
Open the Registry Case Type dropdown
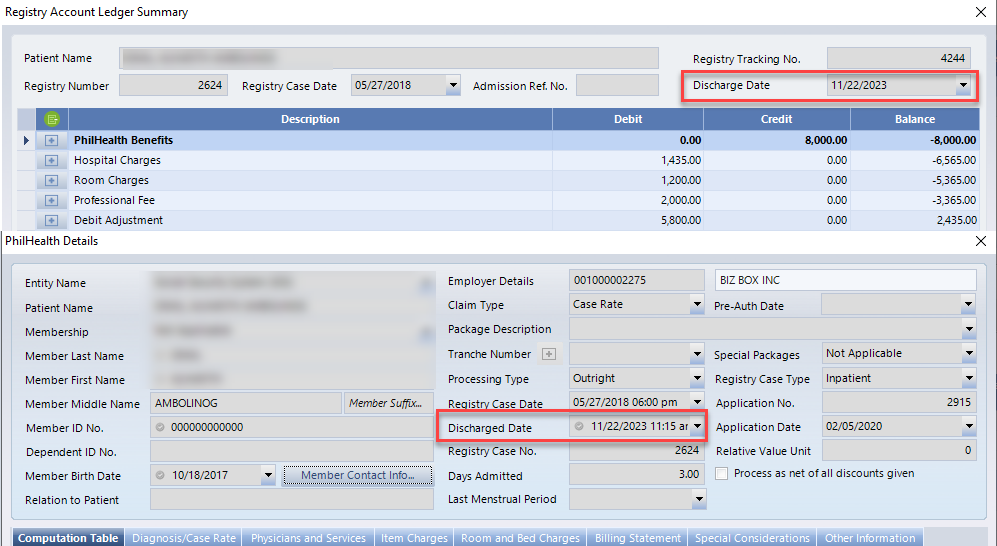[967, 379]
